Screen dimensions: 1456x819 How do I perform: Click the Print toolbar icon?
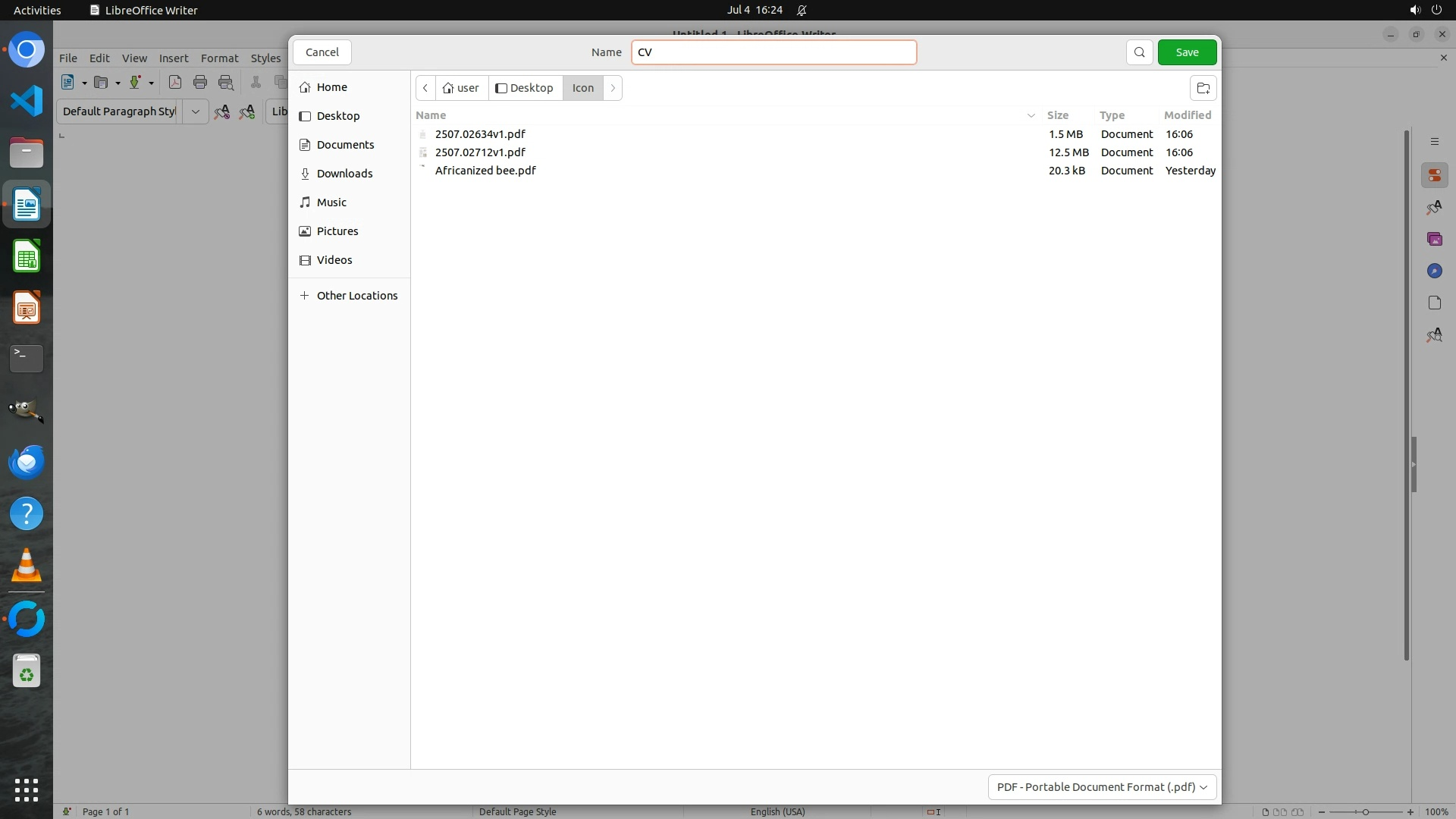tap(200, 83)
